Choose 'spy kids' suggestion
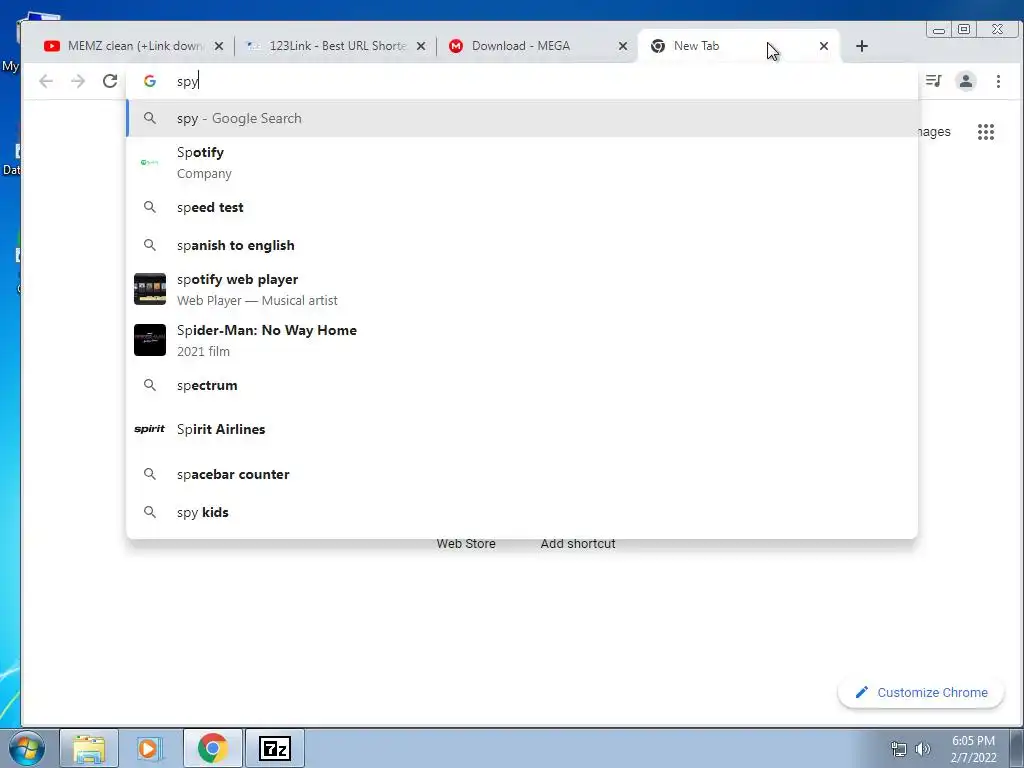The width and height of the screenshot is (1024, 768). click(522, 512)
